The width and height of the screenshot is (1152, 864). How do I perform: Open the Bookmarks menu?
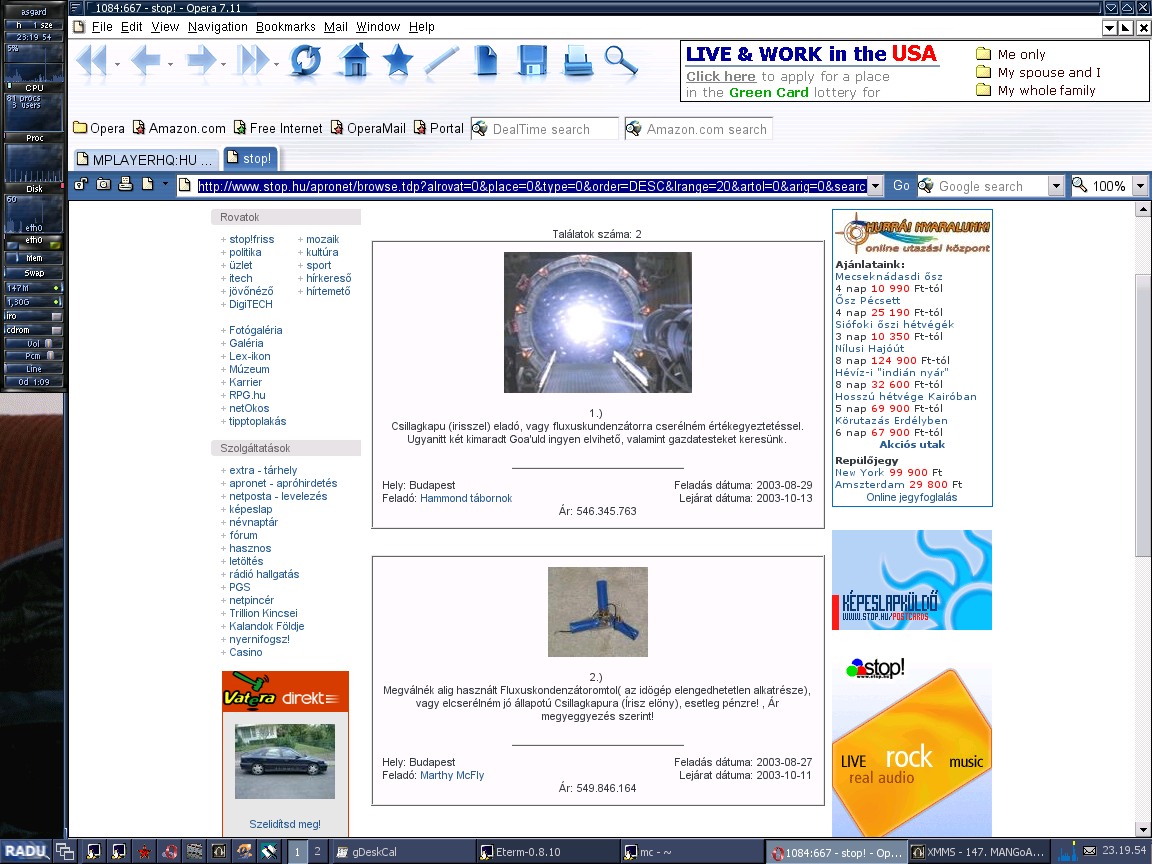click(285, 27)
